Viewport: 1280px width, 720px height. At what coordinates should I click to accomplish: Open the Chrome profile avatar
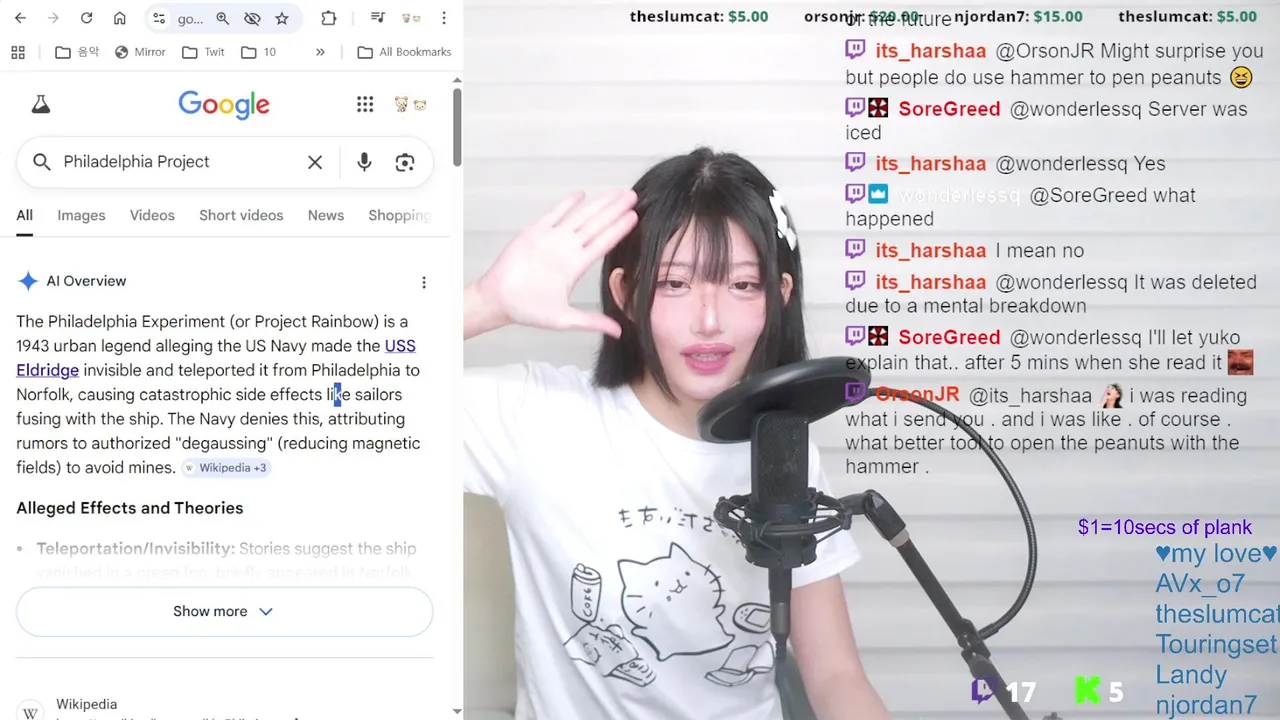pyautogui.click(x=410, y=18)
